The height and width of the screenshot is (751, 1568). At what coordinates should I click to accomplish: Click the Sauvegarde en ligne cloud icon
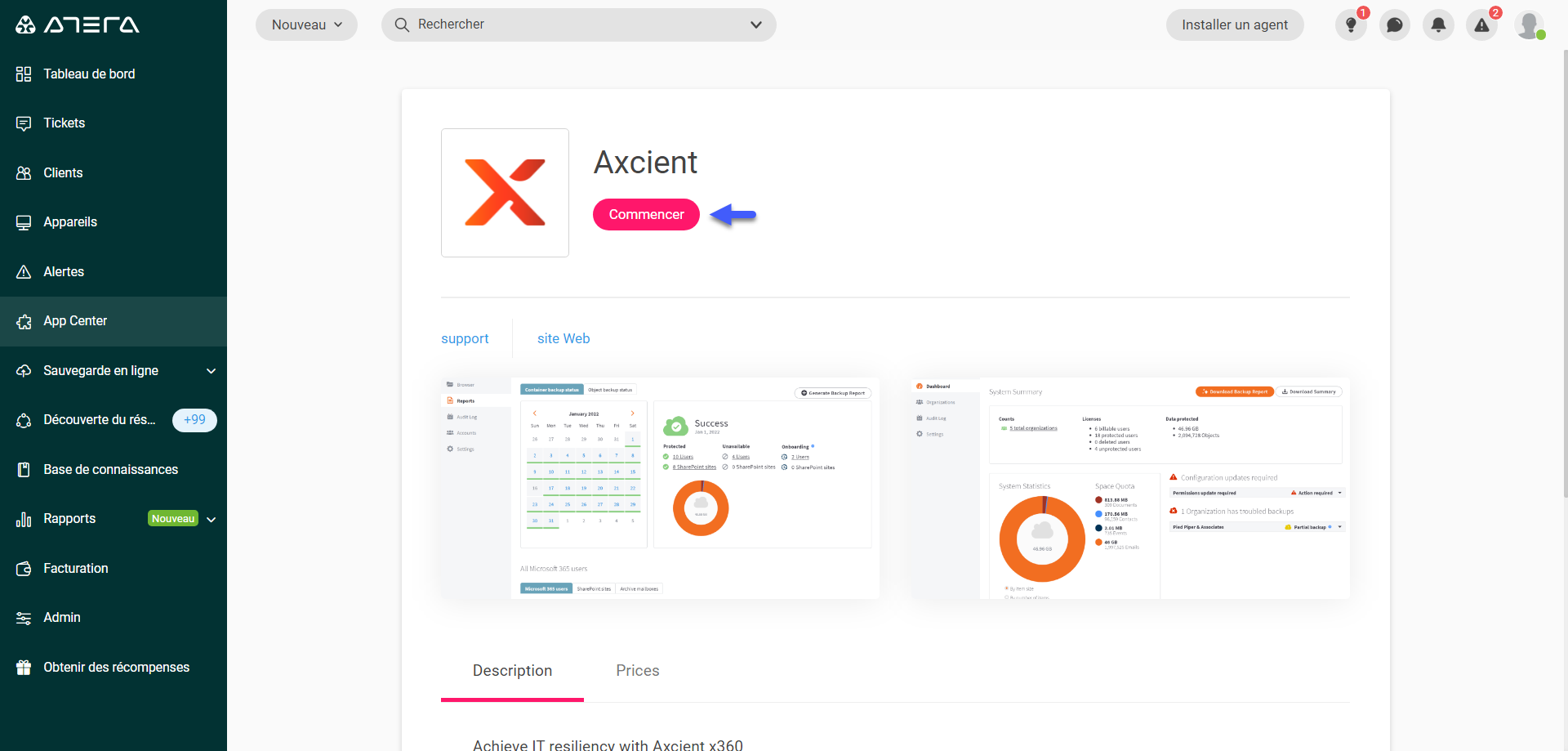24,371
